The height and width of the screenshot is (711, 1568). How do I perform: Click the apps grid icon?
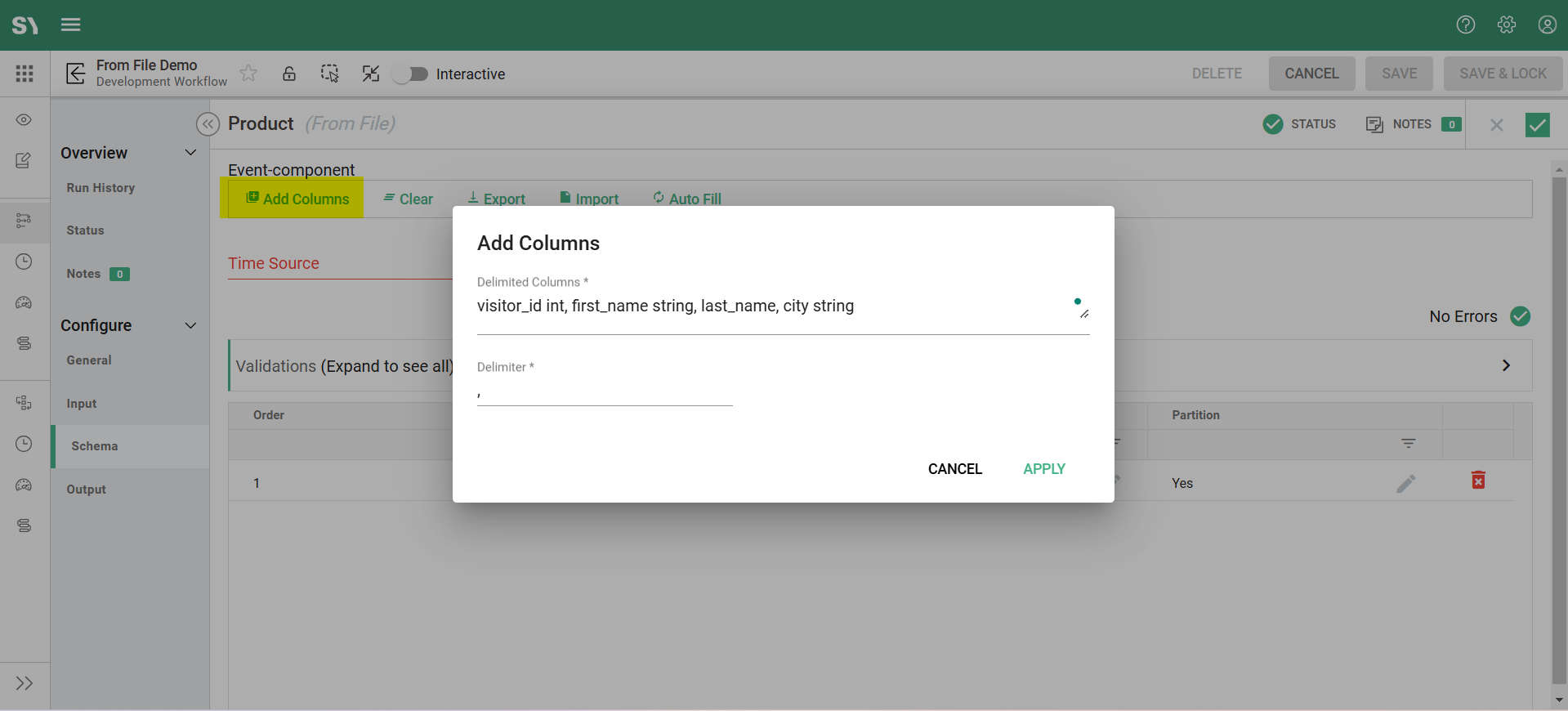(25, 74)
